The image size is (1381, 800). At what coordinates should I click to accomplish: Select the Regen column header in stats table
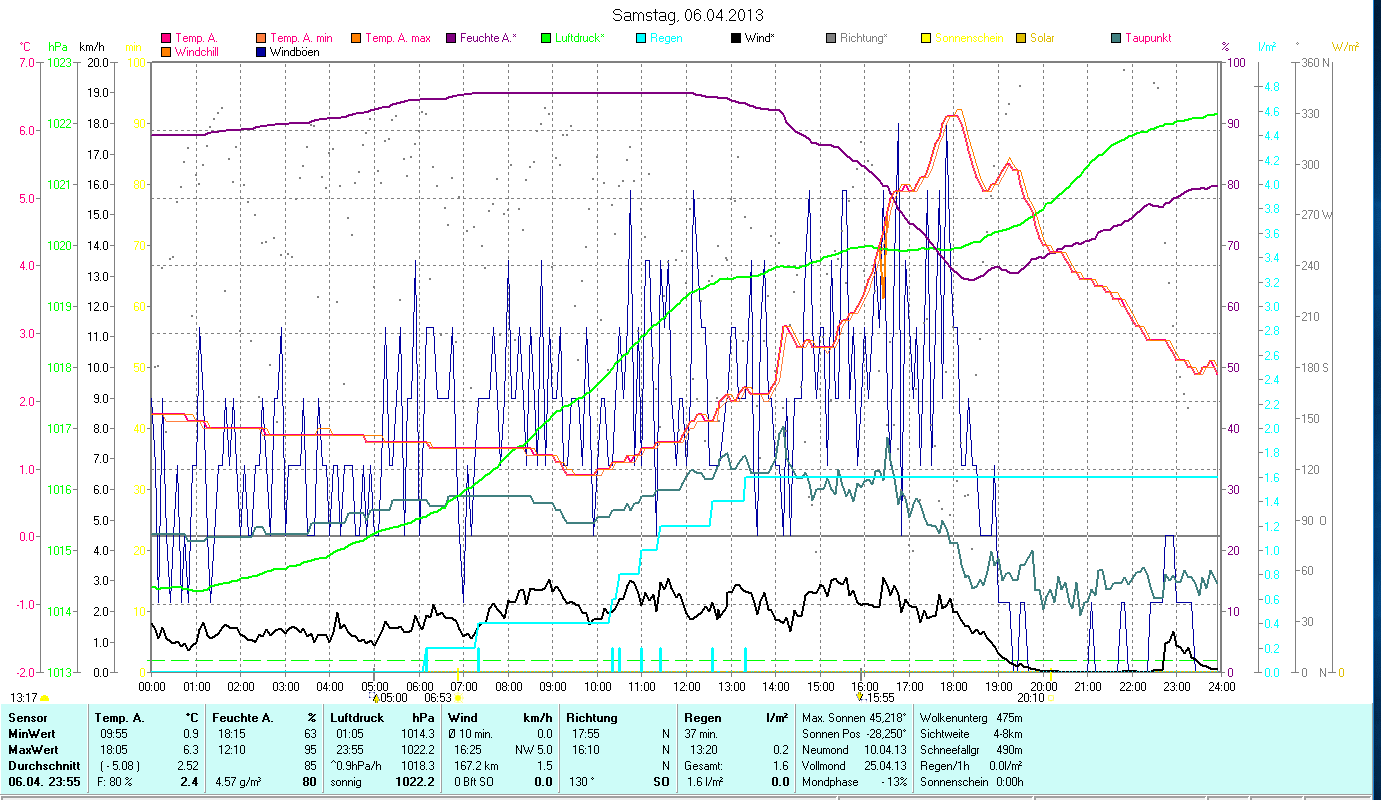tap(702, 717)
